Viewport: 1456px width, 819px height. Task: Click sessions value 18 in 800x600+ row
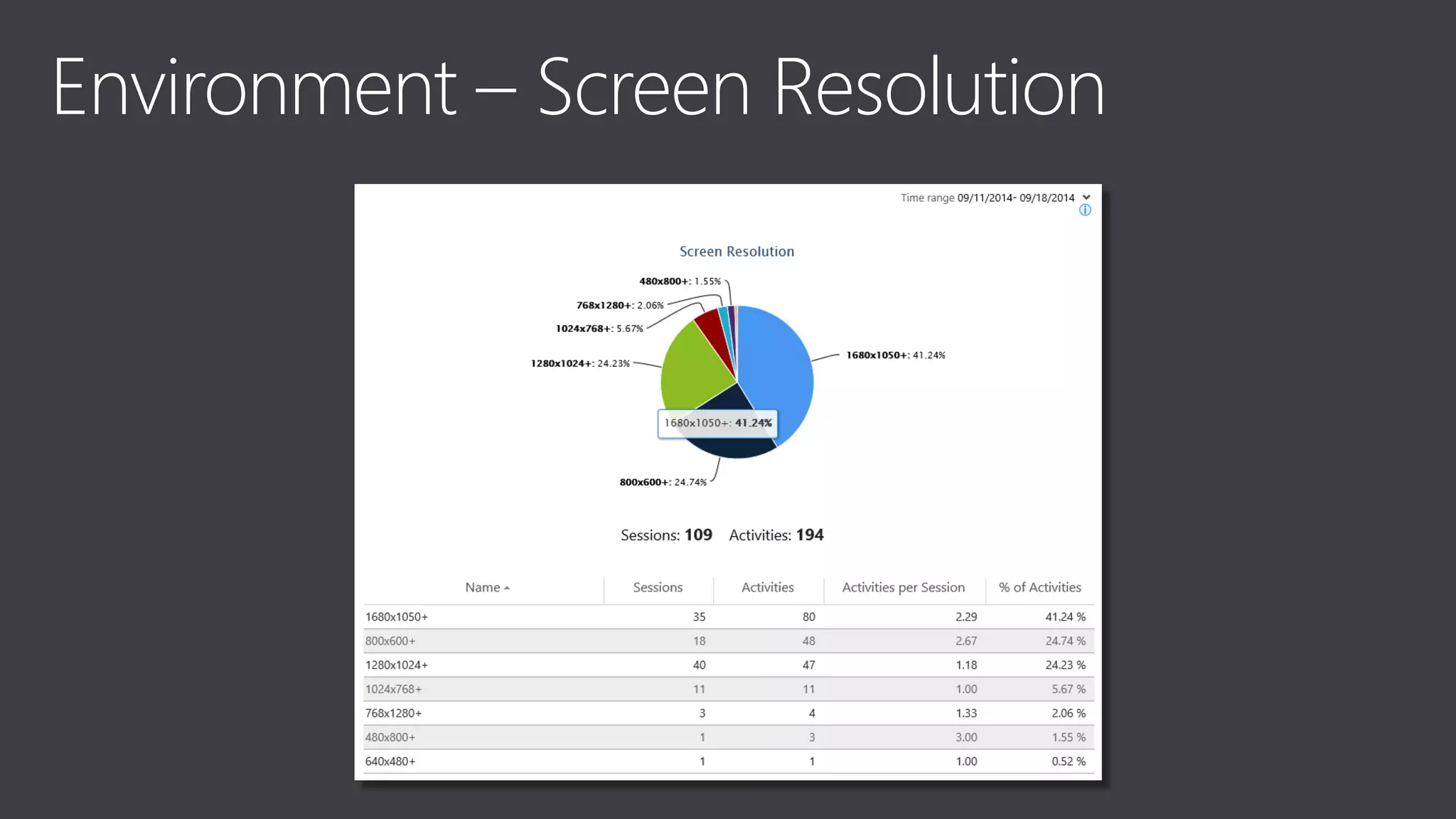(700, 641)
